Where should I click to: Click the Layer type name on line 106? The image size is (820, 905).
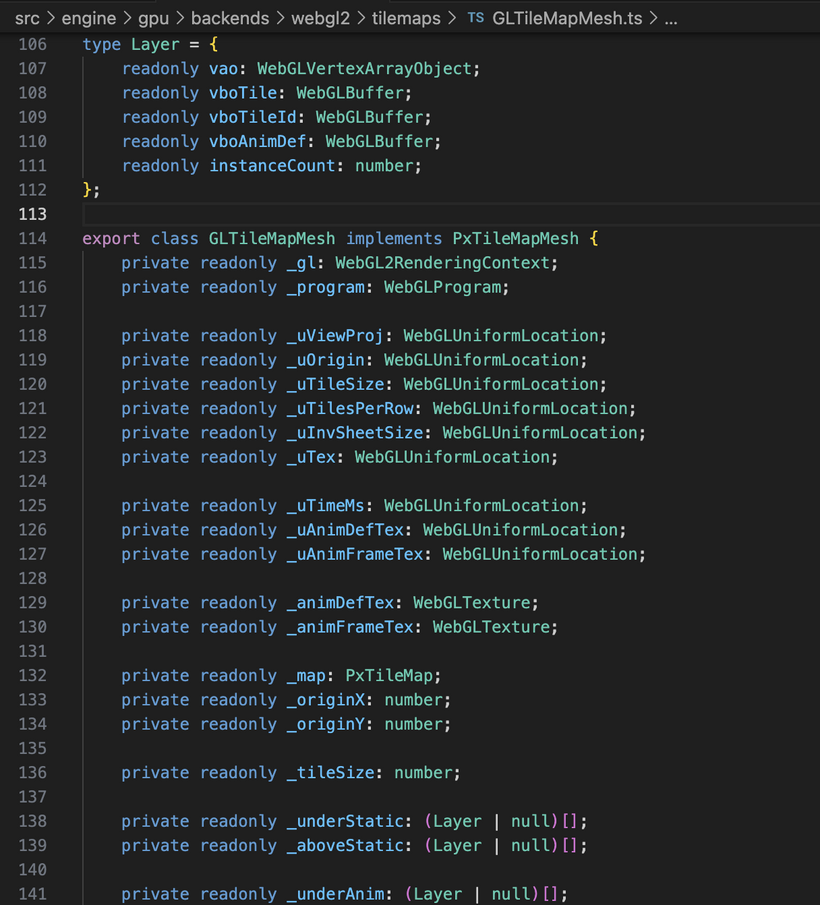[x=155, y=45]
